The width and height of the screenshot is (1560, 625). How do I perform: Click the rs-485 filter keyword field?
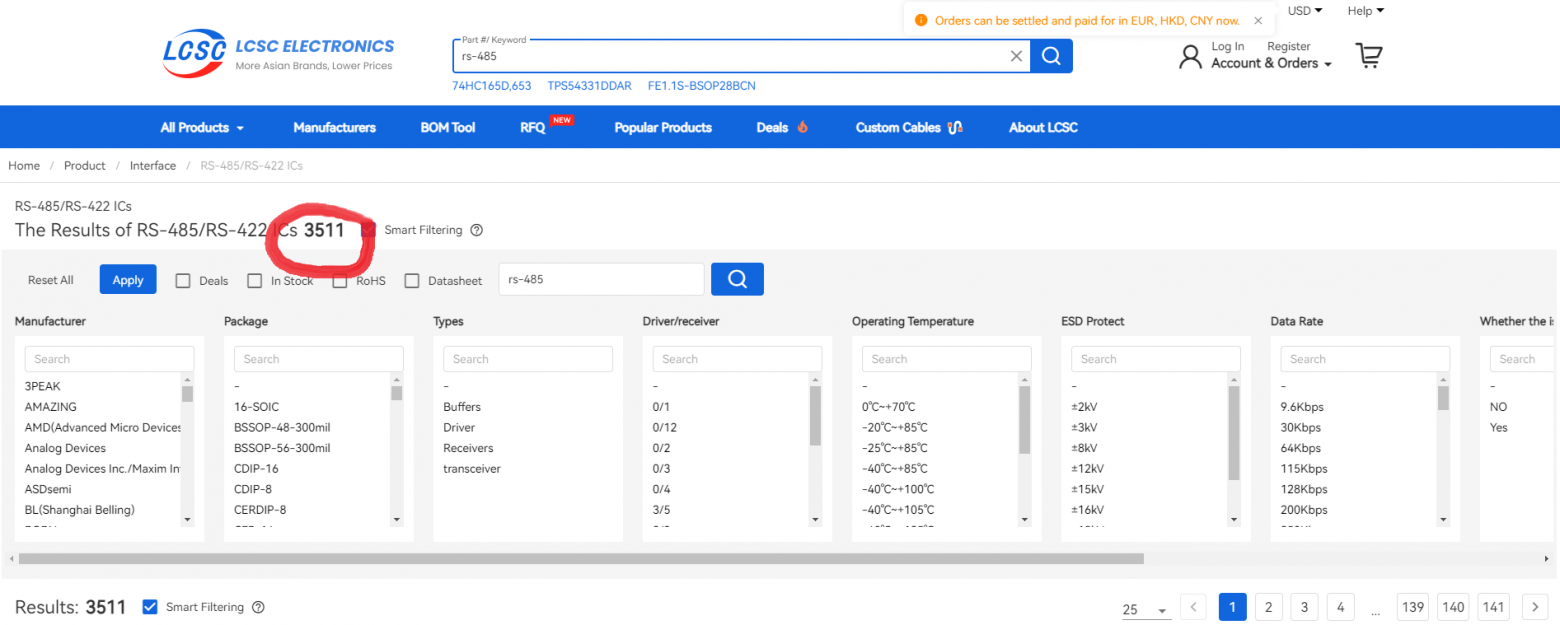(601, 280)
